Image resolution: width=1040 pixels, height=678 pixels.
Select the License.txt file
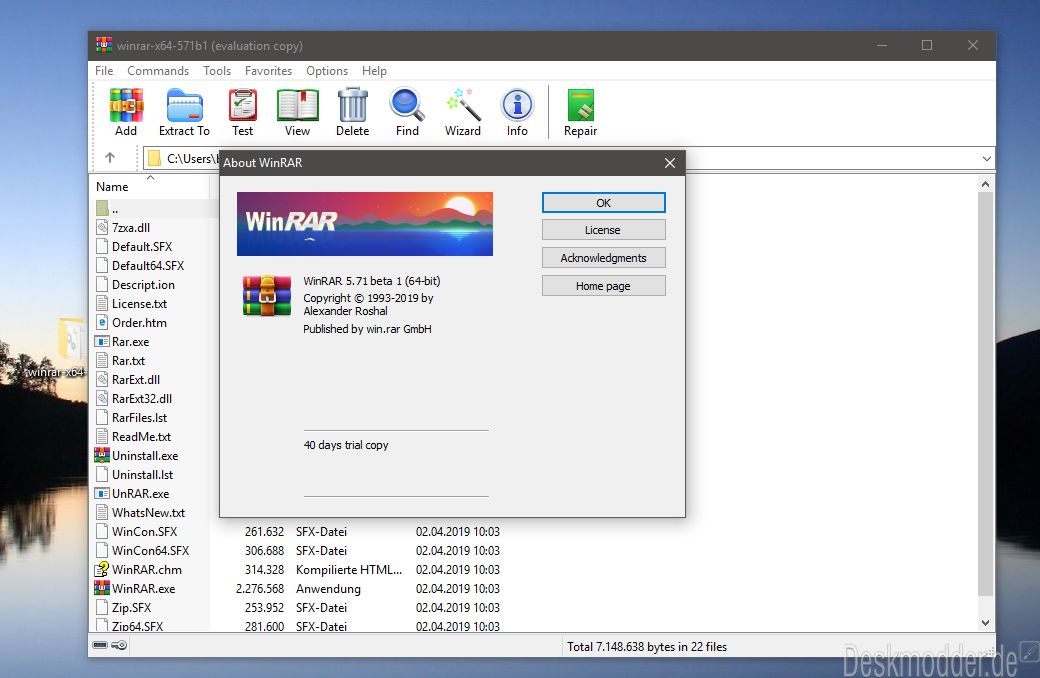coord(139,304)
